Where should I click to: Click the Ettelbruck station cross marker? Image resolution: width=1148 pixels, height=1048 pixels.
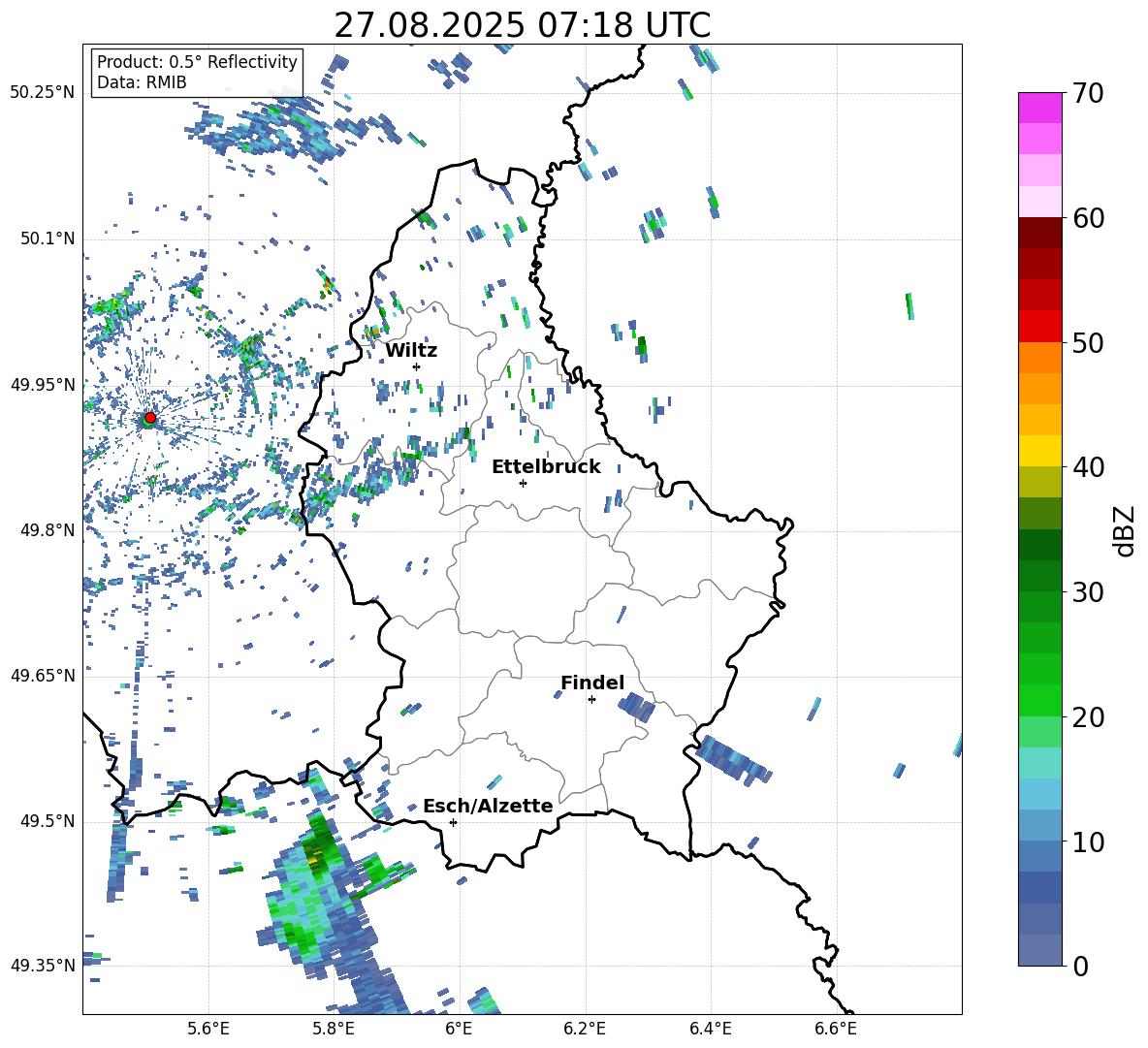pos(523,483)
